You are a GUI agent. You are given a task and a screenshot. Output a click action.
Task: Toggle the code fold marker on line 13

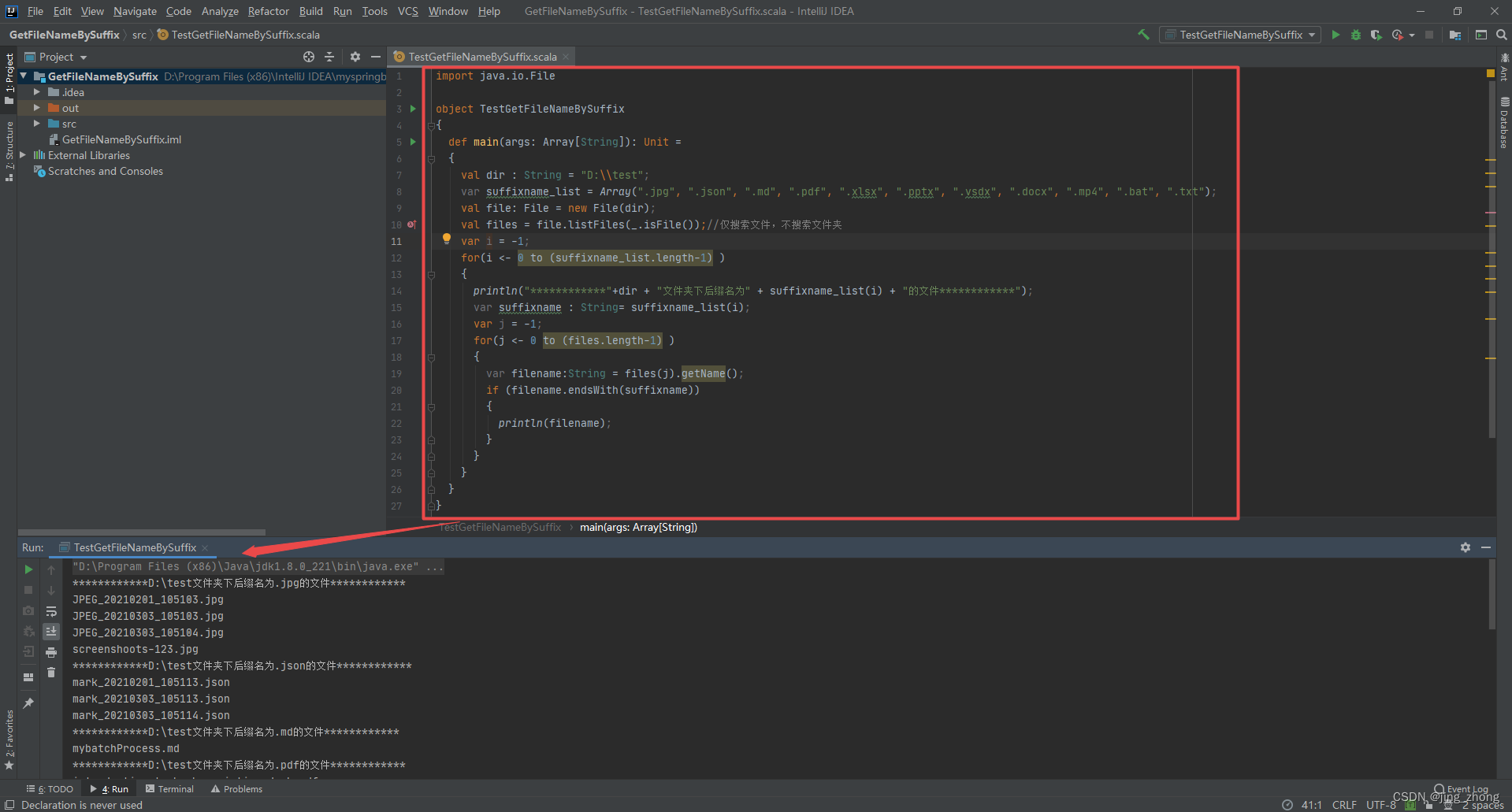(x=431, y=275)
